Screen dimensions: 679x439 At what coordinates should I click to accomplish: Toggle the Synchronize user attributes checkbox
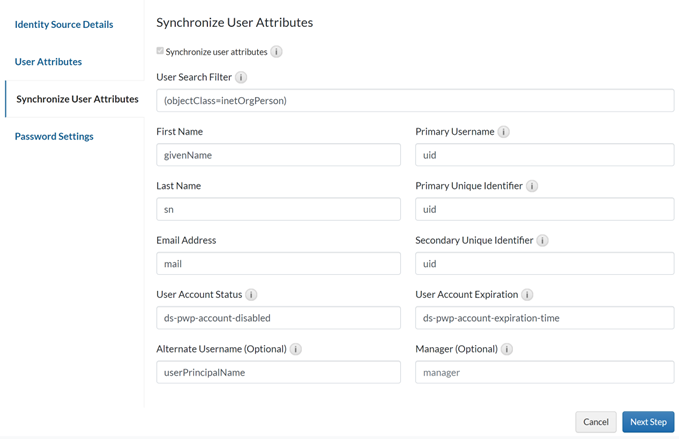160,51
